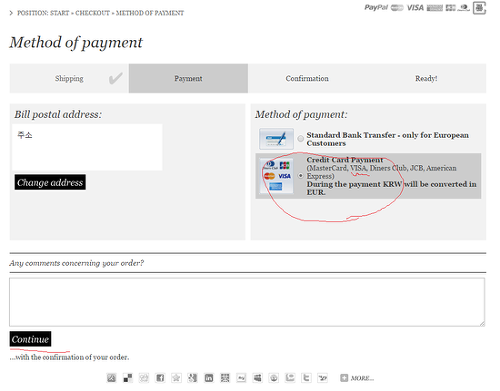Click the Credit Card Payment label text

click(x=345, y=160)
